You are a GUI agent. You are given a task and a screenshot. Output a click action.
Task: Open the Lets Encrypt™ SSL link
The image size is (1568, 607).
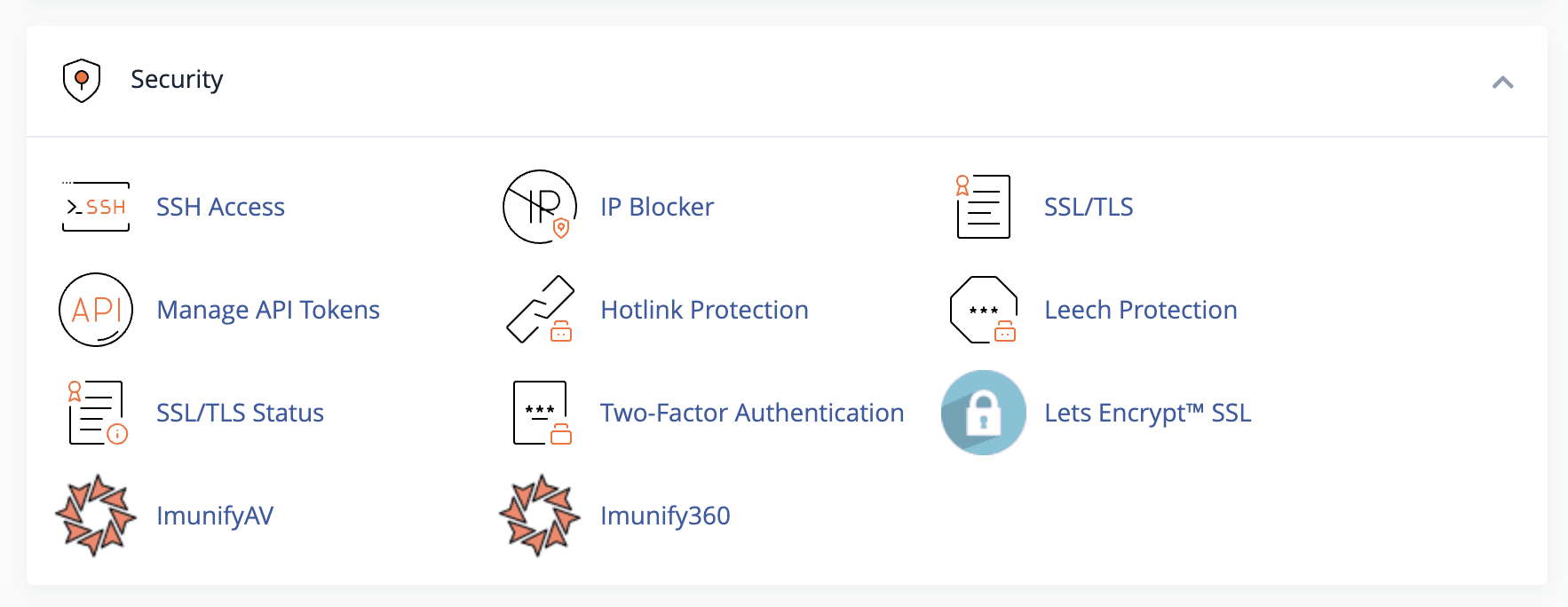tap(1148, 413)
